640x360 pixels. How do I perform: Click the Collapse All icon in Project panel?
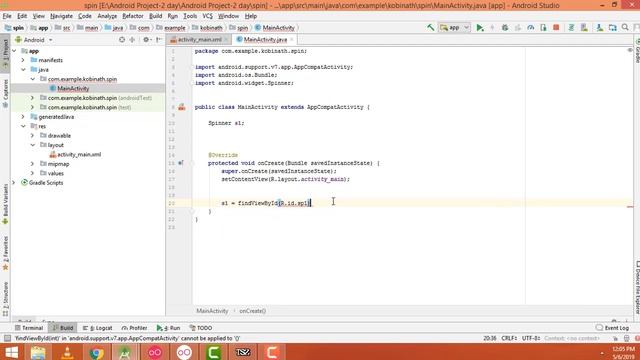pyautogui.click(x=132, y=40)
